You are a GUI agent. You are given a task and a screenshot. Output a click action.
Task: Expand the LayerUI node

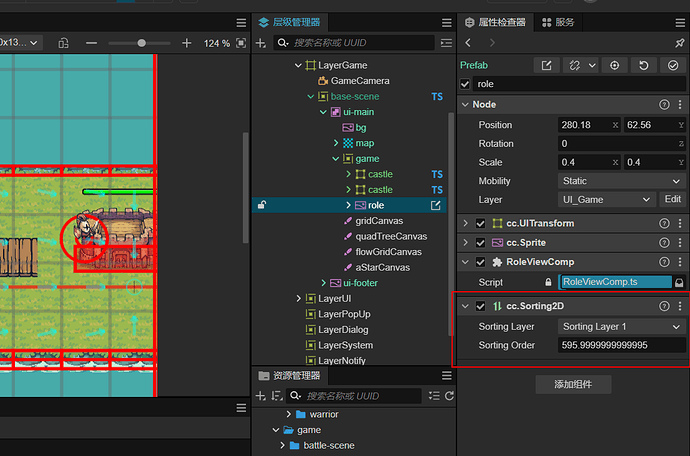coord(298,298)
